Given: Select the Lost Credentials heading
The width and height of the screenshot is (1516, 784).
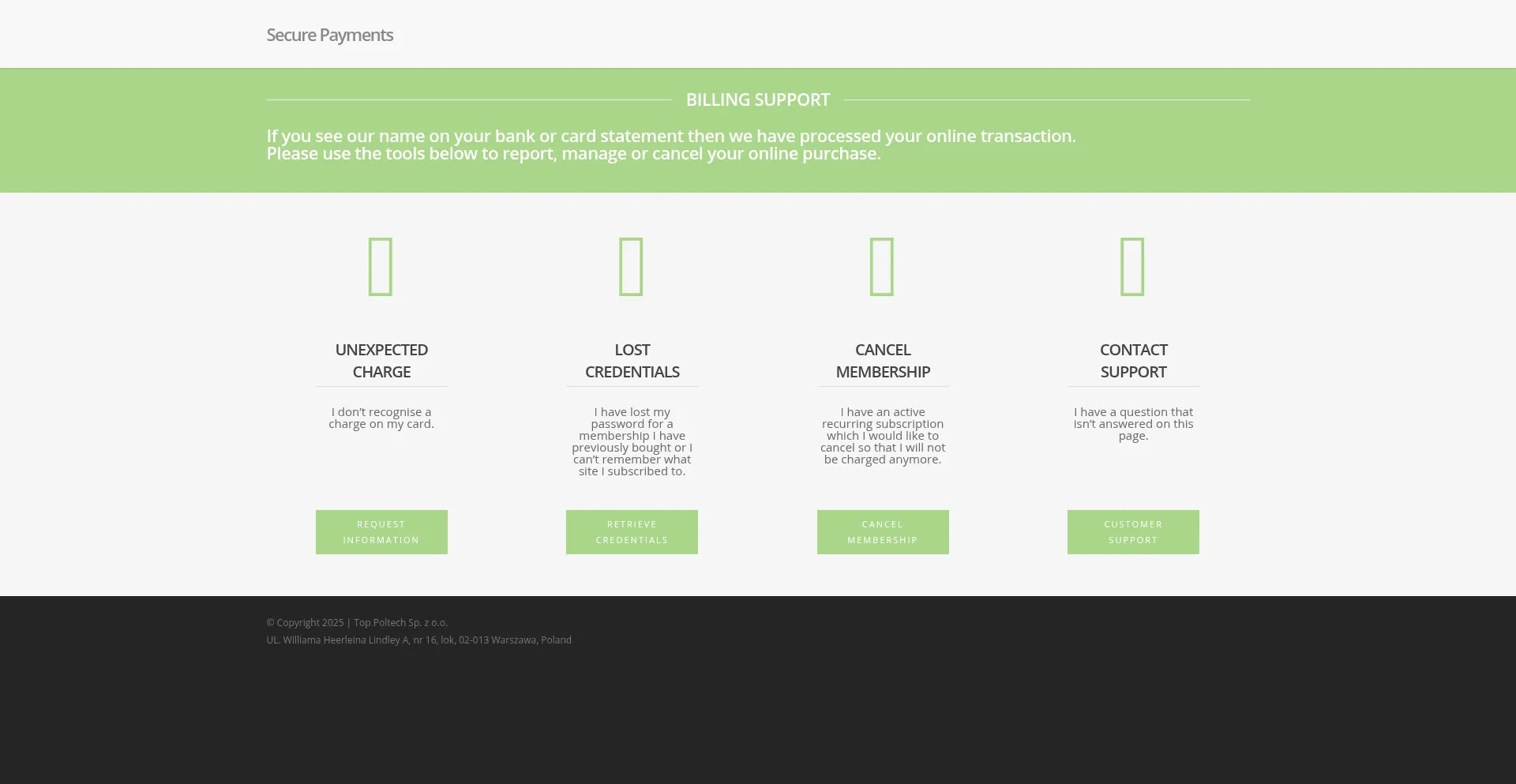Looking at the screenshot, I should (x=632, y=361).
